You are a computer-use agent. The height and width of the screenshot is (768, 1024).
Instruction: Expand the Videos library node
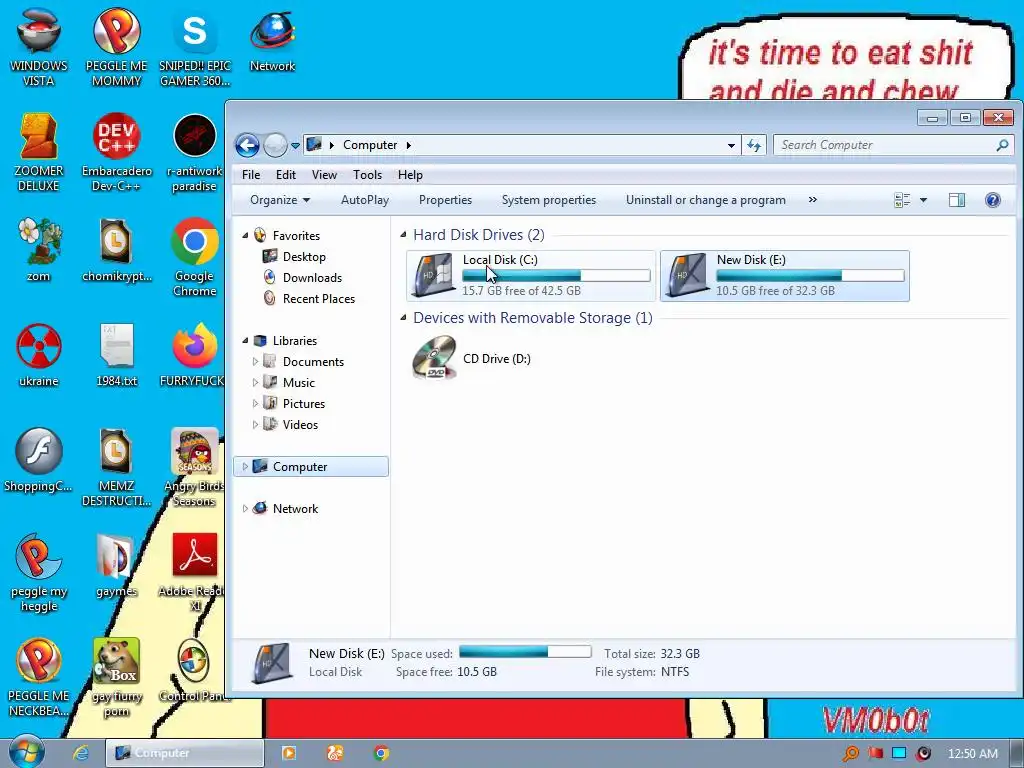click(x=255, y=424)
